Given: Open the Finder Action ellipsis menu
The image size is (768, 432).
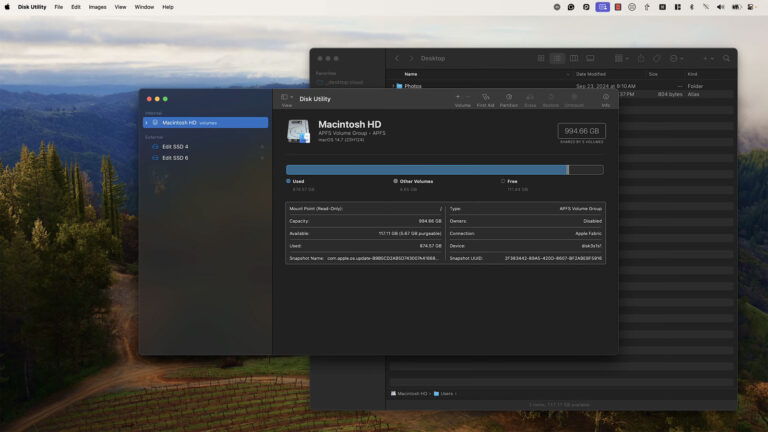Looking at the screenshot, I should click(x=676, y=58).
